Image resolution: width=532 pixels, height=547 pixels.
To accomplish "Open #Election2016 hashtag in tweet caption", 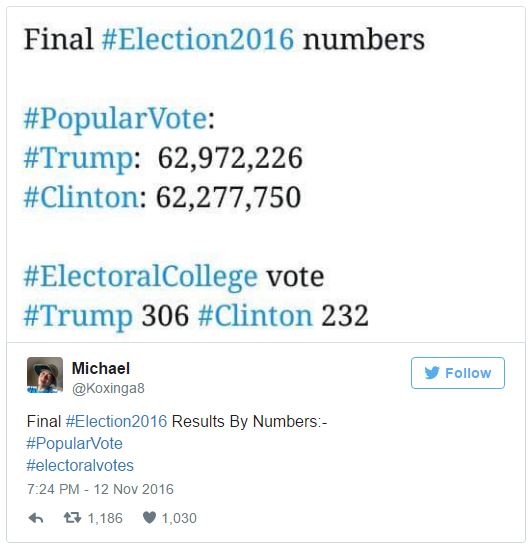I will point(117,421).
